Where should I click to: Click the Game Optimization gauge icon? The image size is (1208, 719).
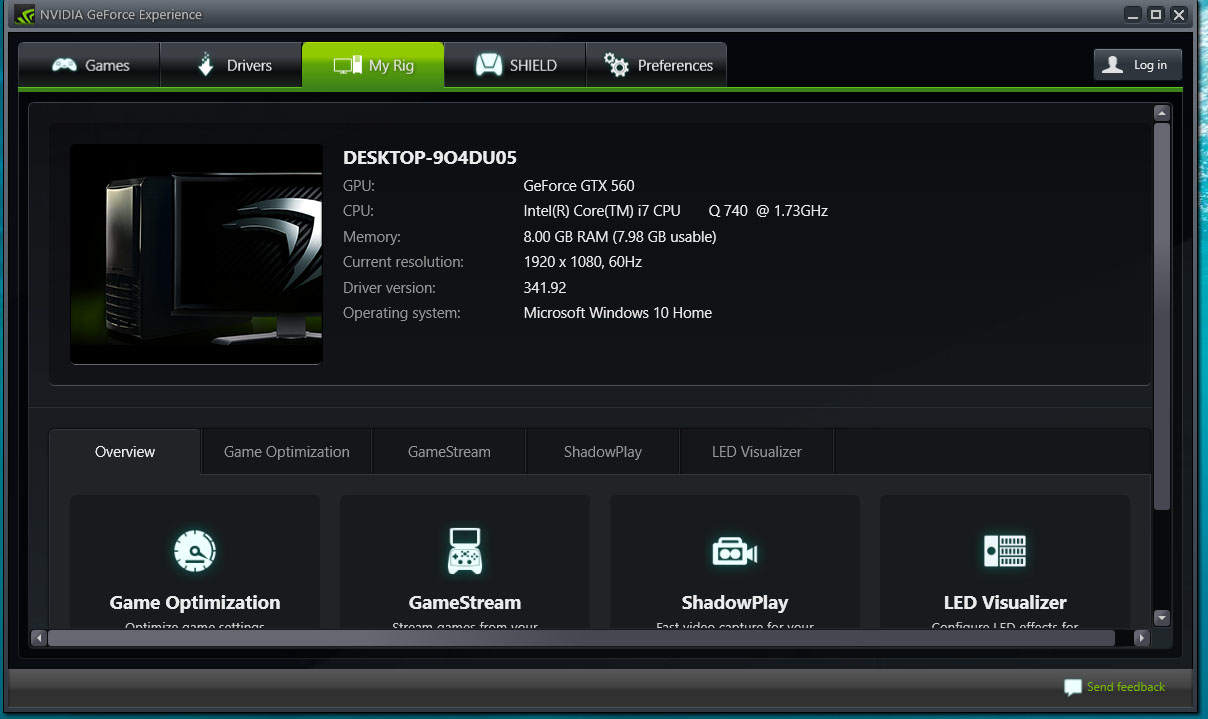point(194,550)
